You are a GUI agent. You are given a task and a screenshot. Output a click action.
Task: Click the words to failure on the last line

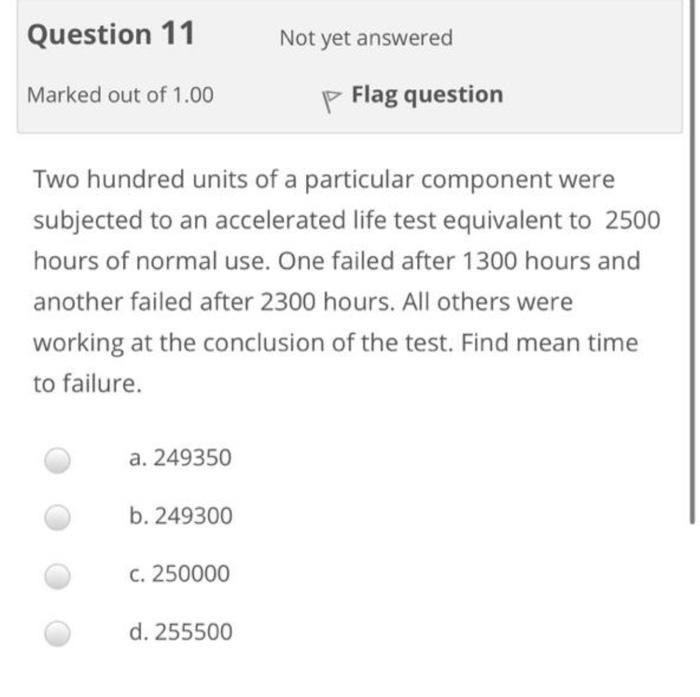[88, 384]
